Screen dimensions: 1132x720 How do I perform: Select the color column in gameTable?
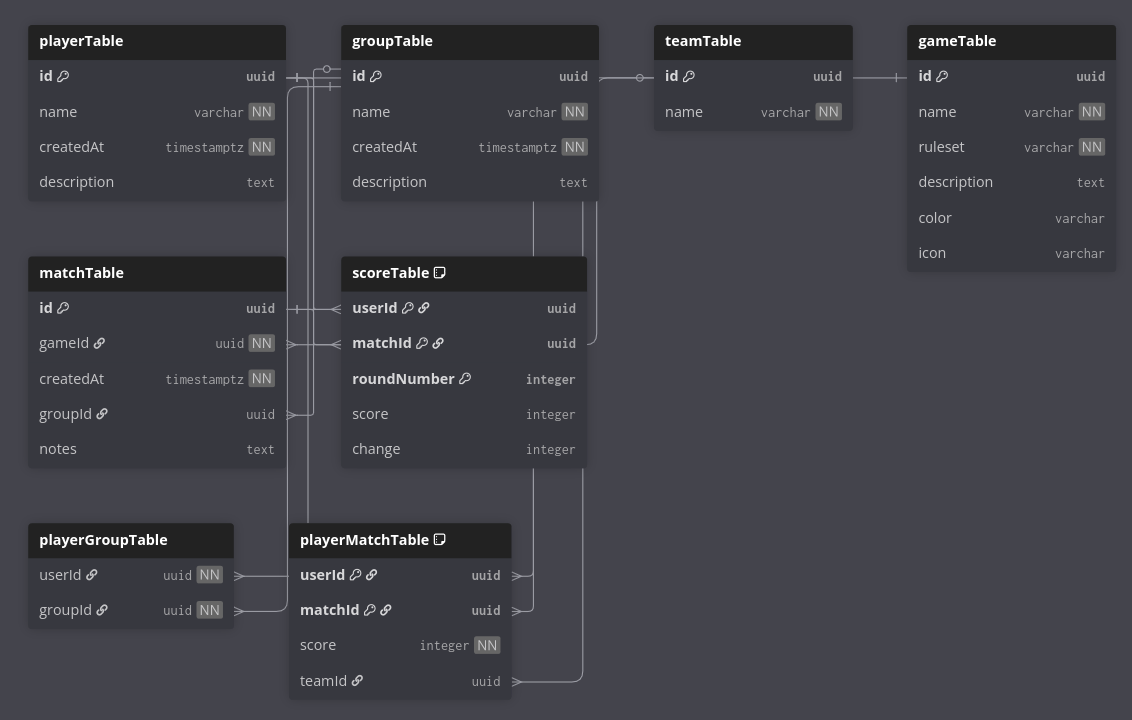(x=1011, y=218)
